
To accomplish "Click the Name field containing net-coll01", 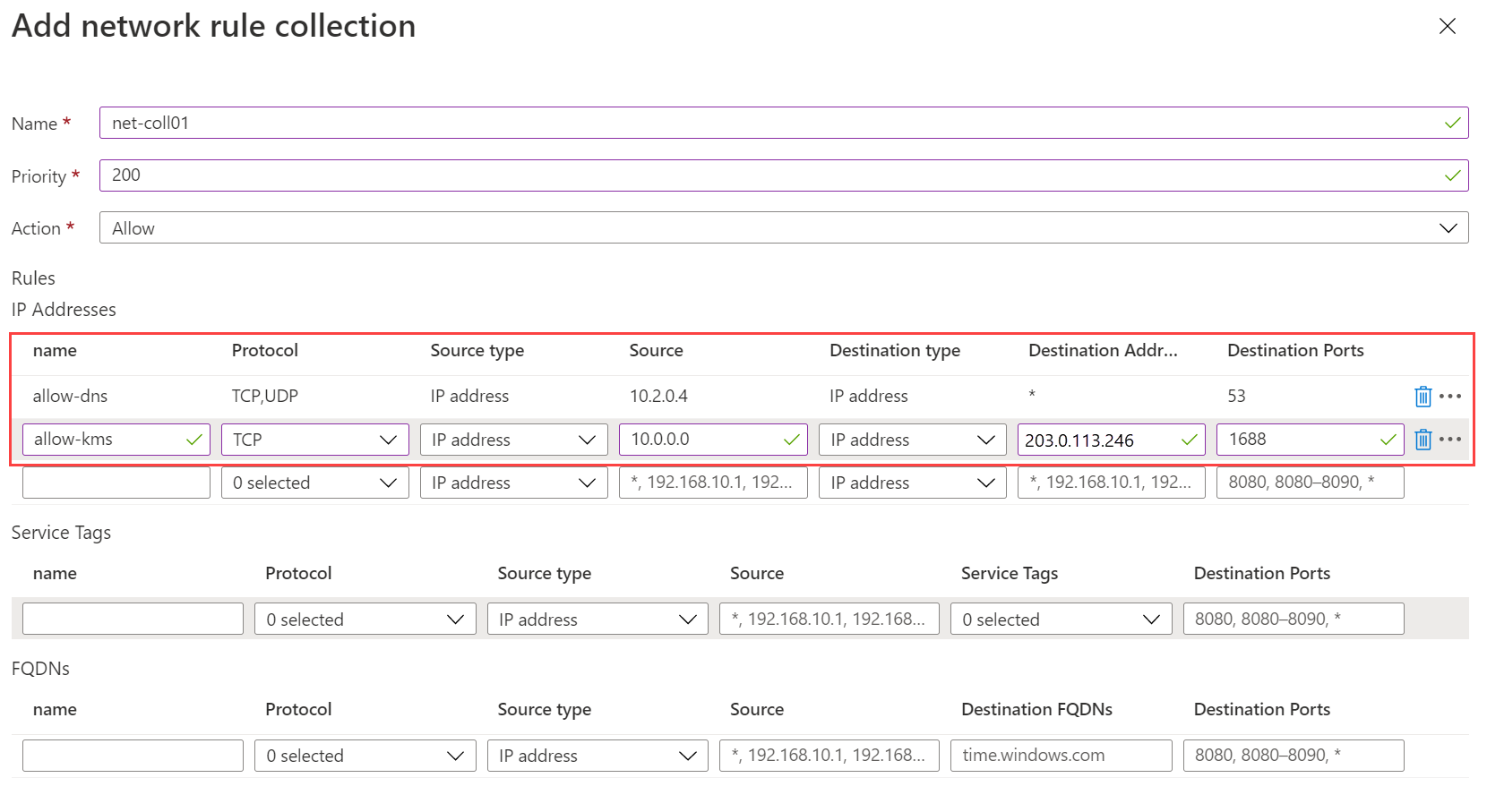I will tap(784, 124).
